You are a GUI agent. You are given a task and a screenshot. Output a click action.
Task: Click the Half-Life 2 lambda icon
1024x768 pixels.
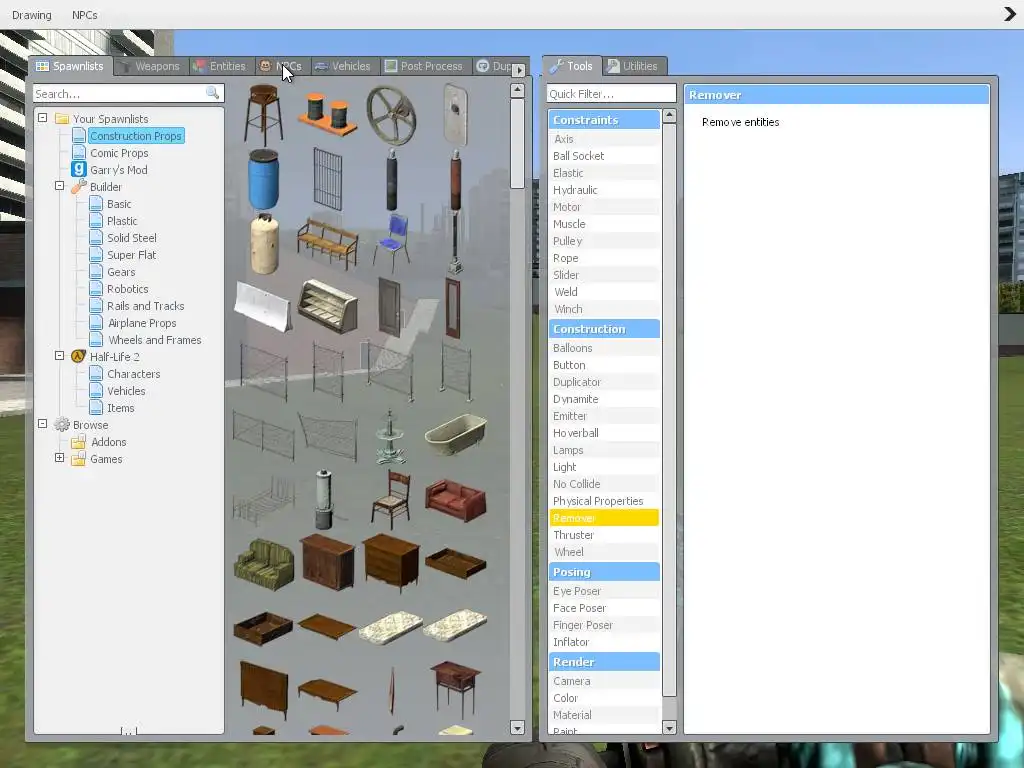coord(78,356)
